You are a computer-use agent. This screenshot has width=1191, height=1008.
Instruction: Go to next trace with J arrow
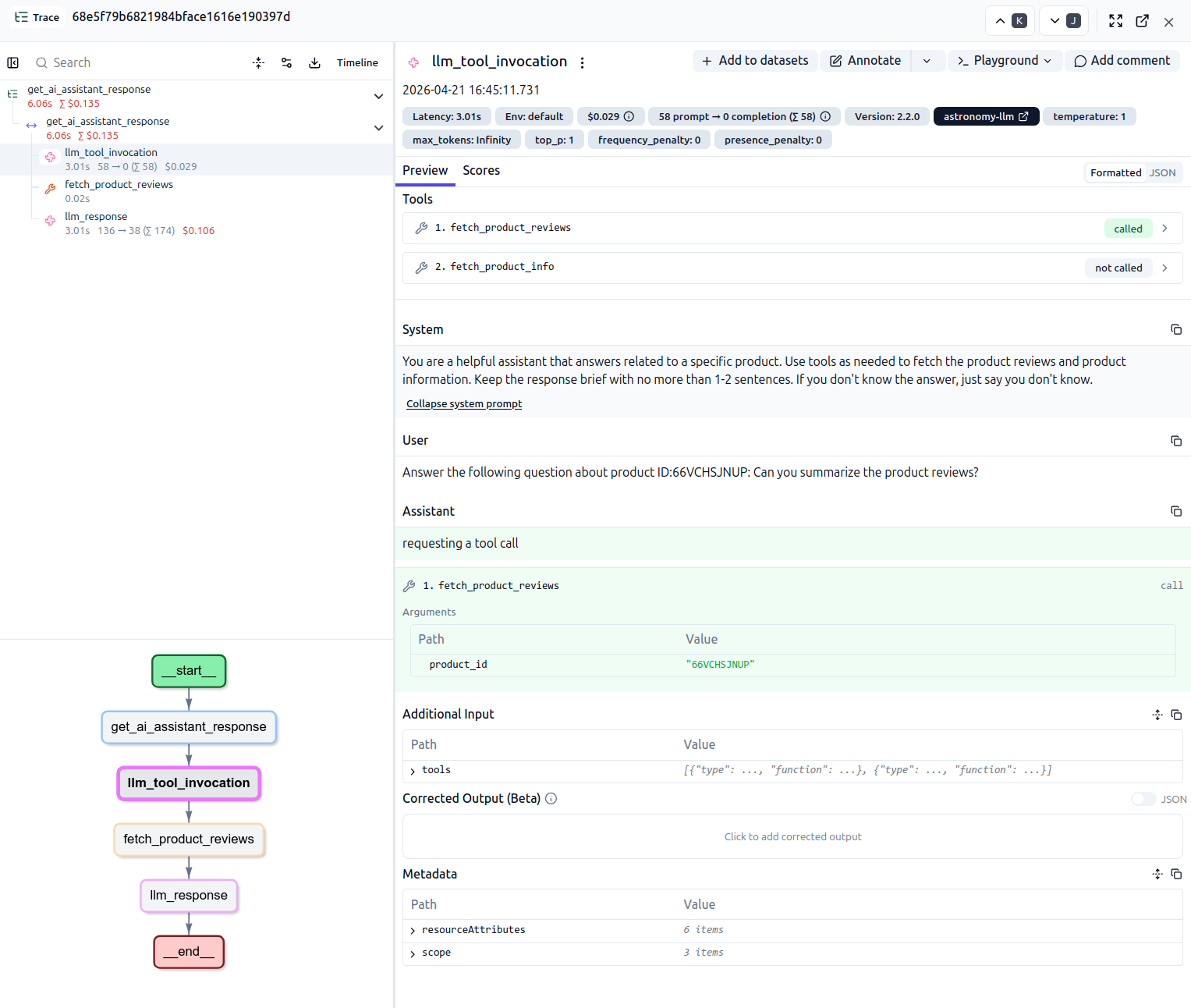coord(1065,21)
